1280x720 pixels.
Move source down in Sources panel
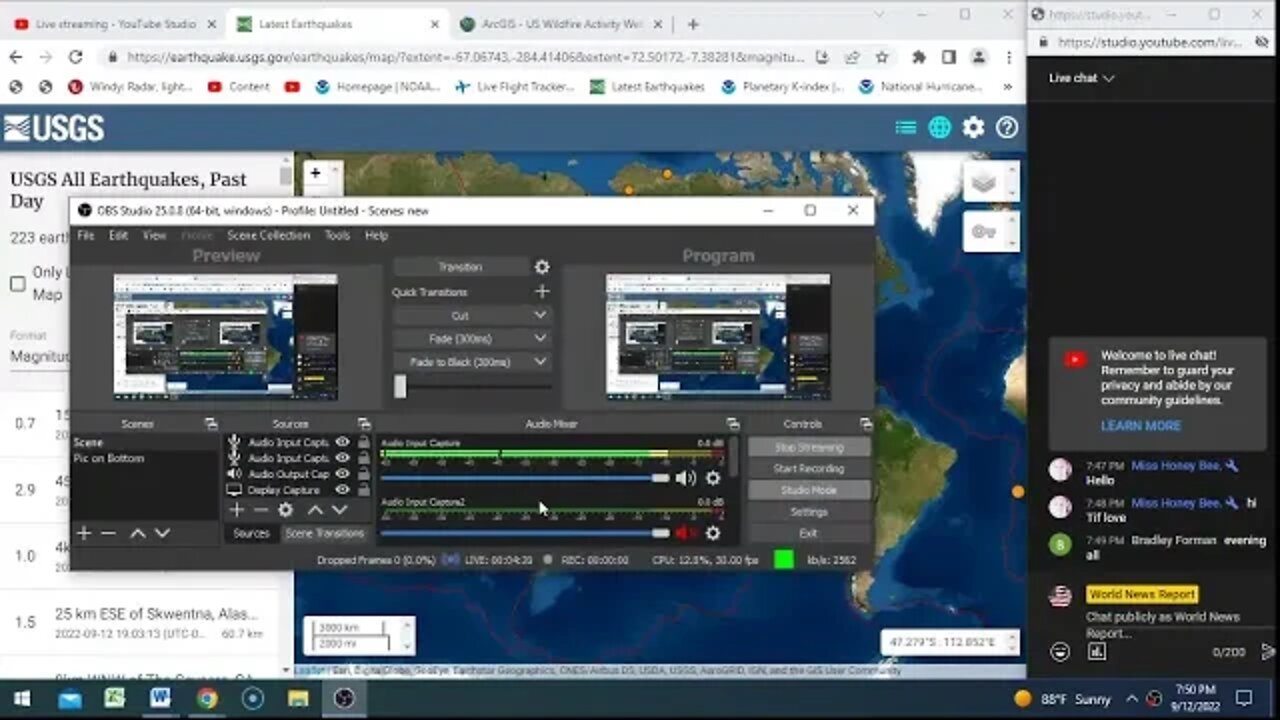339,510
